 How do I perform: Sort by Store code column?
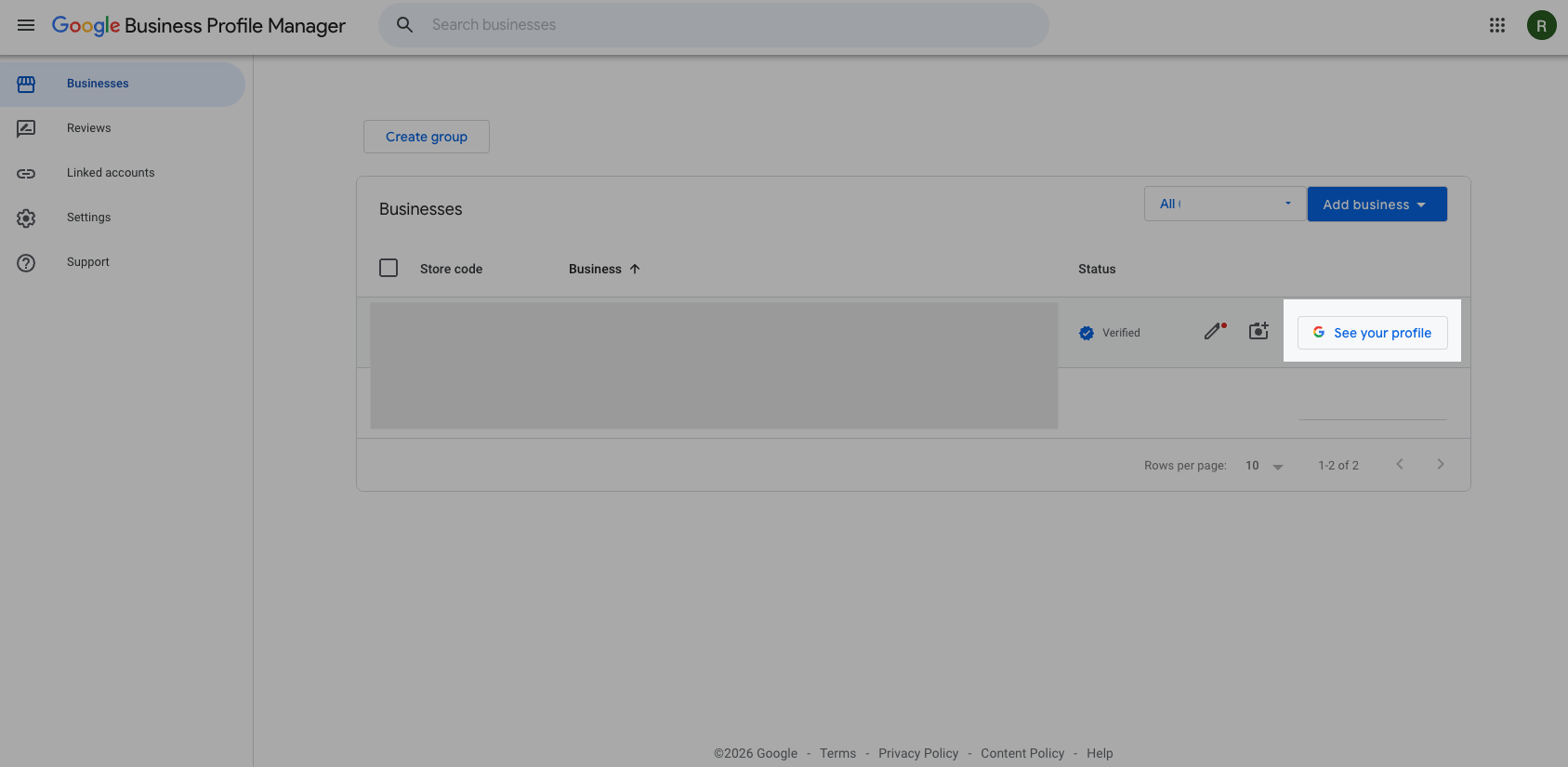[451, 269]
